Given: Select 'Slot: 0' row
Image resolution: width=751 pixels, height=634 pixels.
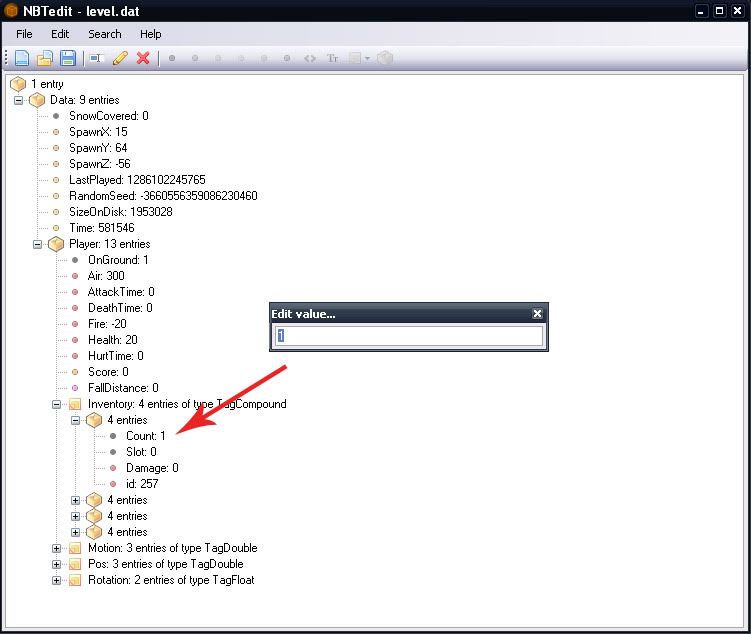Looking at the screenshot, I should [141, 452].
